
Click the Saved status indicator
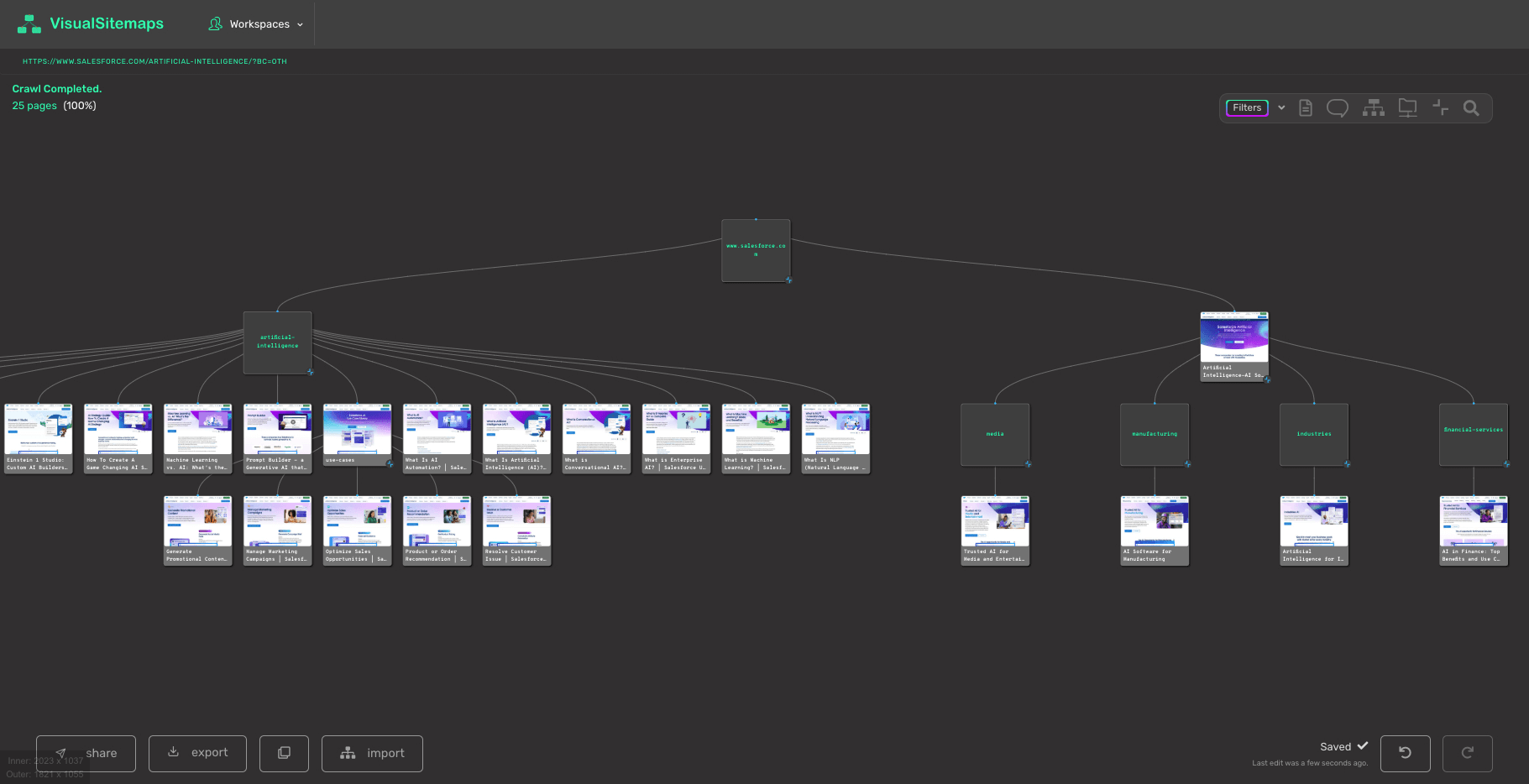tap(1343, 746)
